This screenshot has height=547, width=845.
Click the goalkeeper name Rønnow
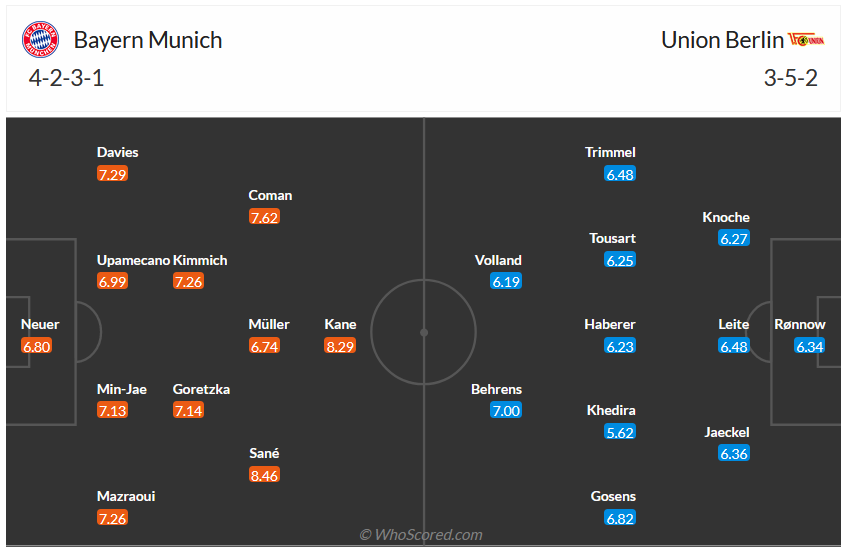coord(800,324)
